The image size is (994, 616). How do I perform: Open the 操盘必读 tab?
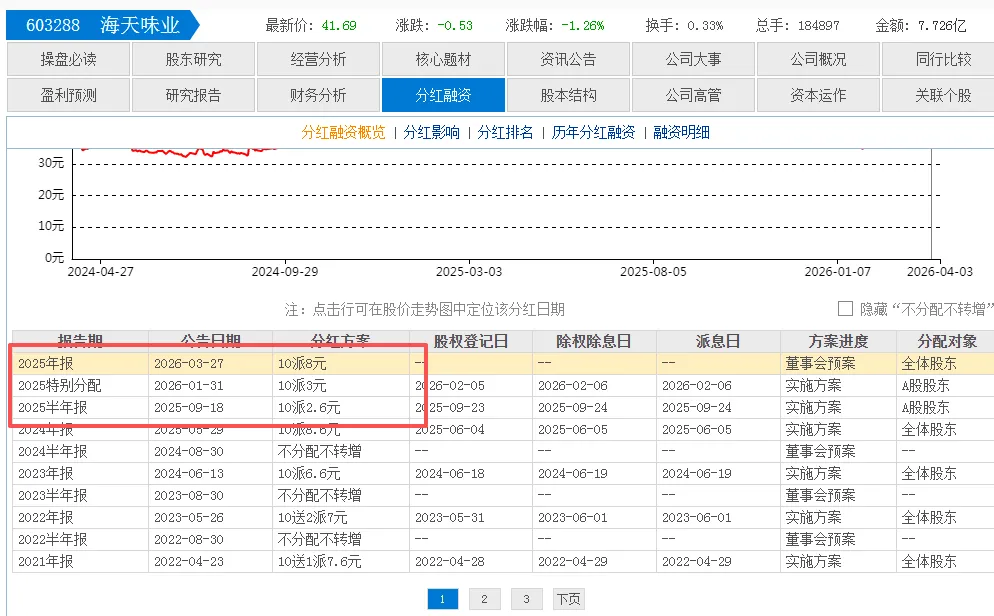tap(68, 59)
